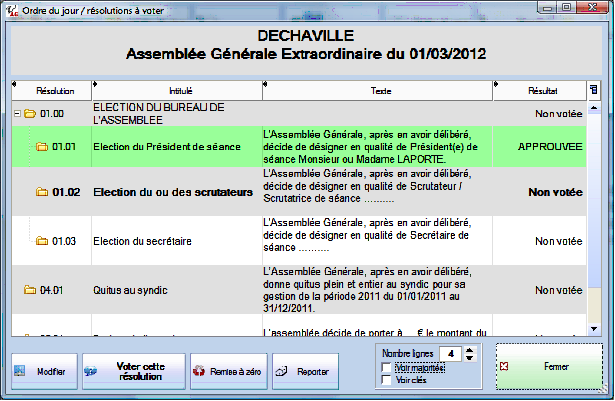Click text about Scrutateur / Scrutatrice de séance
The width and height of the screenshot is (615, 401).
point(368,186)
